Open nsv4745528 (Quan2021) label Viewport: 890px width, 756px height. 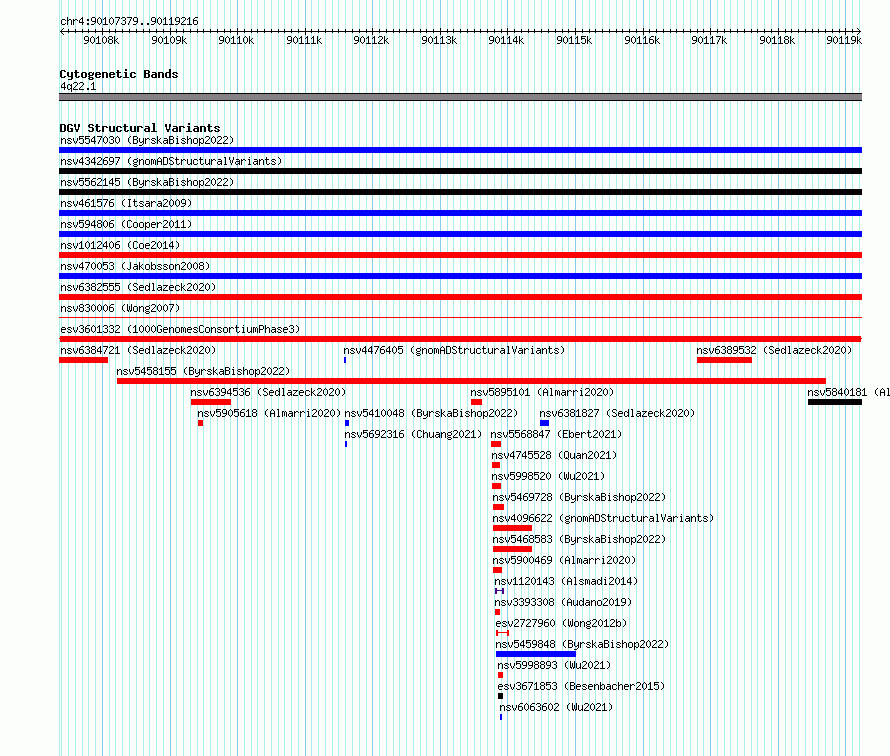tap(555, 455)
